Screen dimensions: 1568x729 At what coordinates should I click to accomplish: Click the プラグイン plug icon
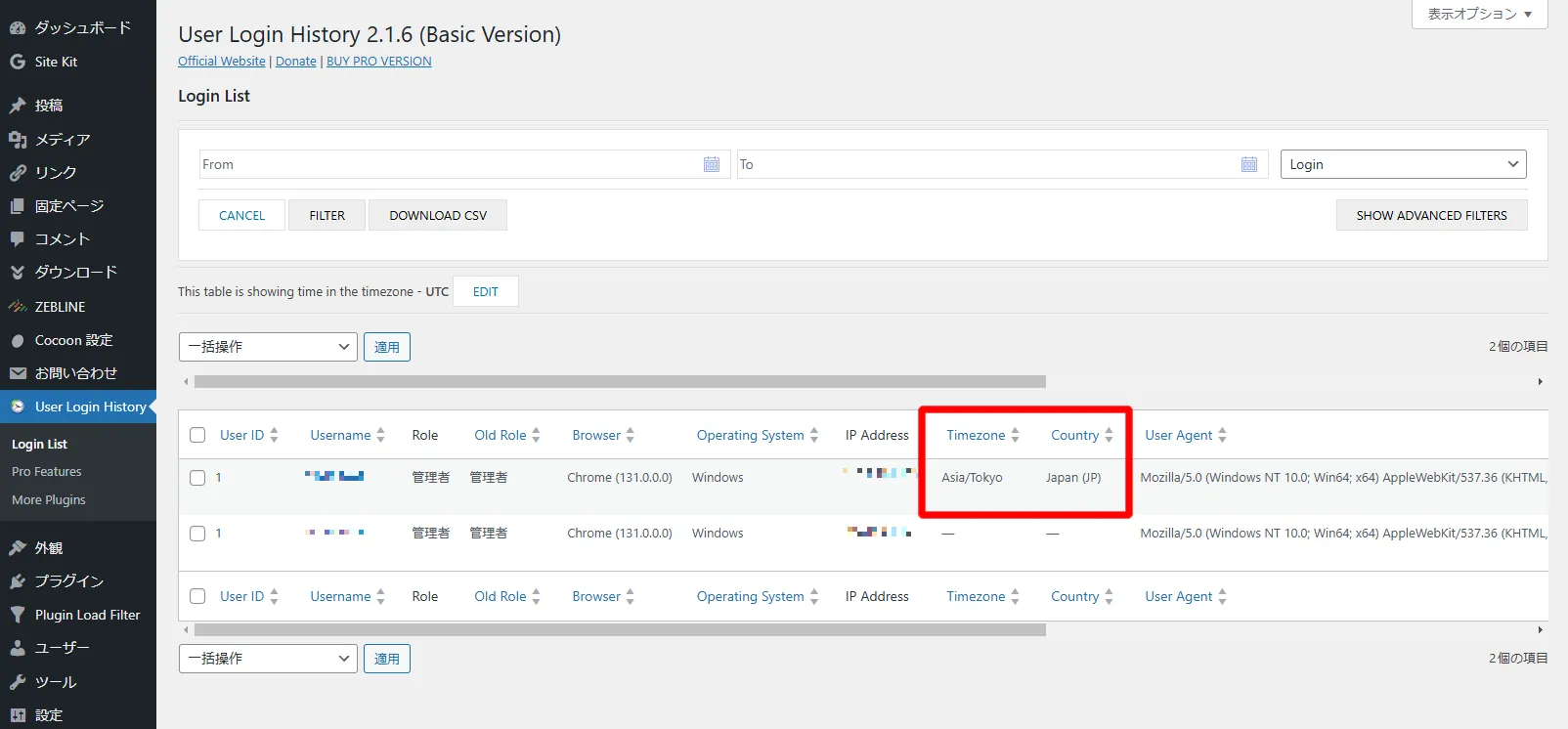(x=18, y=581)
